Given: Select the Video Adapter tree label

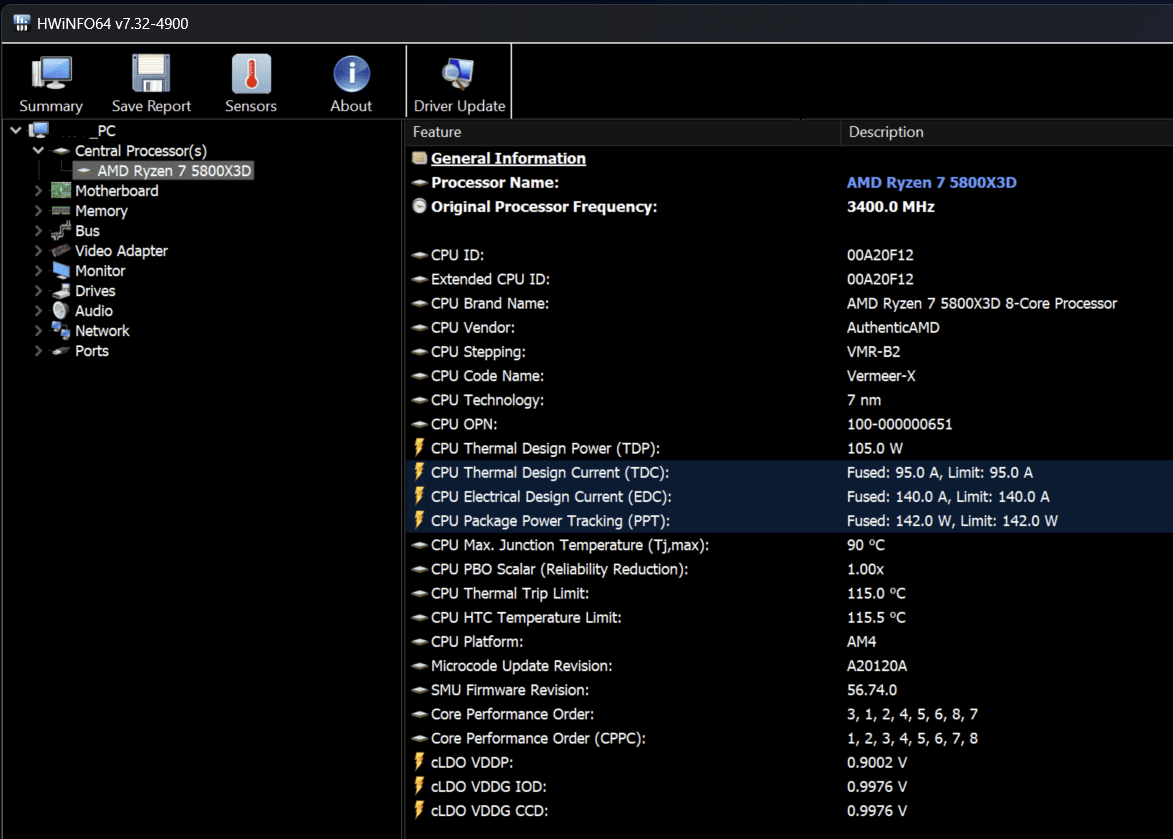Looking at the screenshot, I should 121,251.
